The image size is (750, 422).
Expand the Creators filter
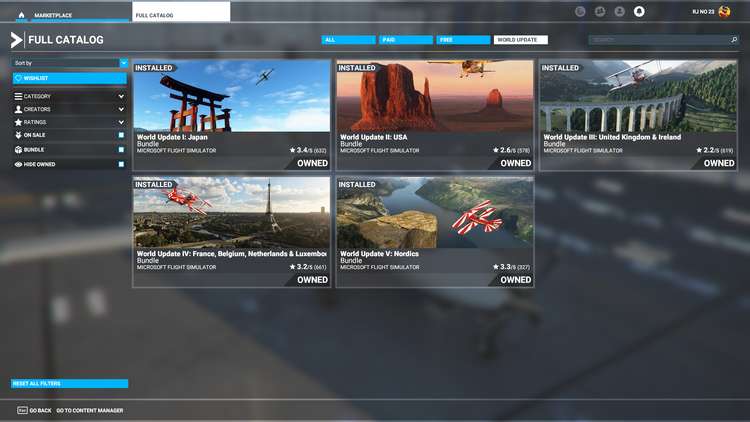point(121,109)
